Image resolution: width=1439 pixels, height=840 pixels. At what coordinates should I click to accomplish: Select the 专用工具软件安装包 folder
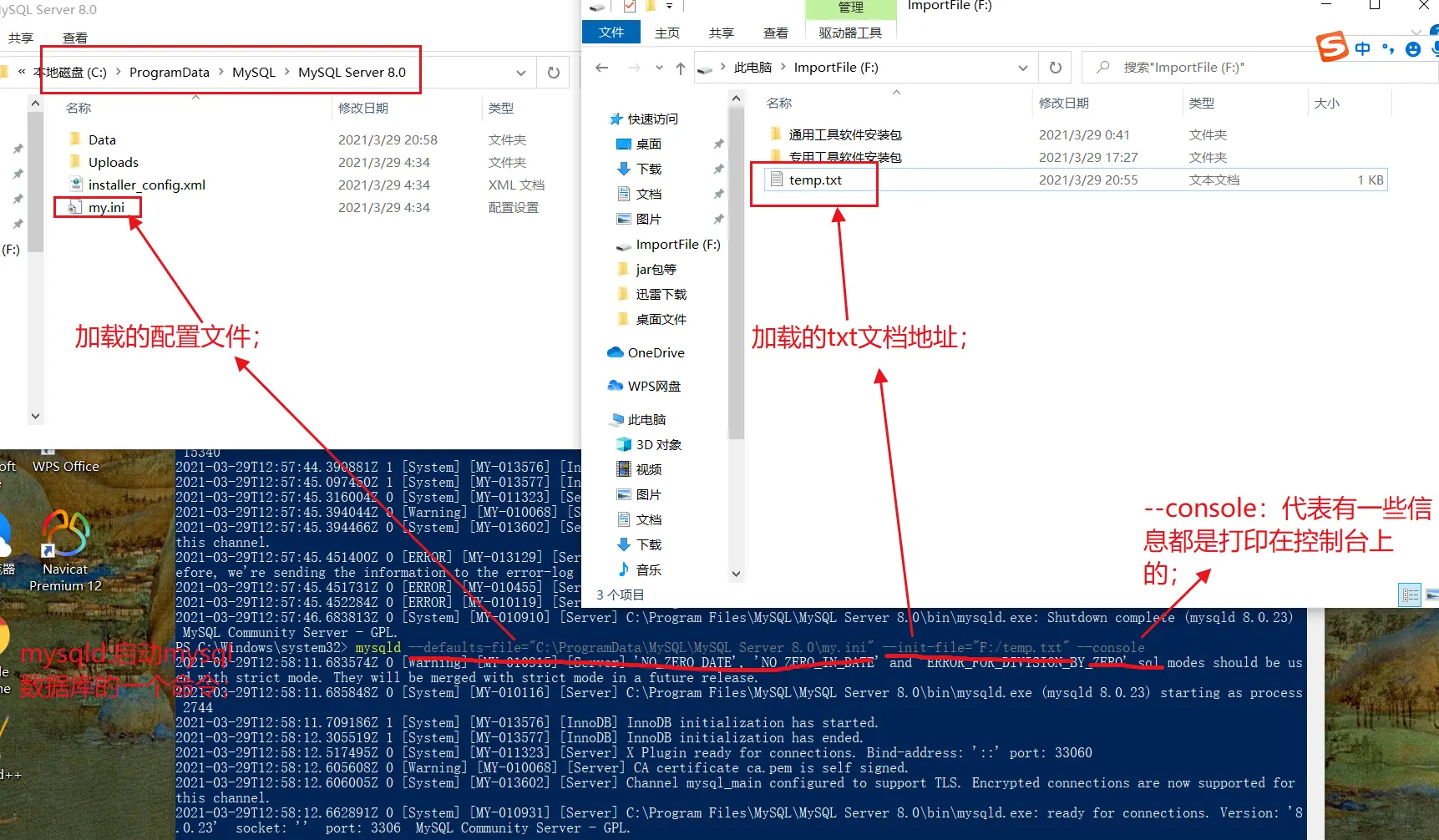tap(845, 157)
